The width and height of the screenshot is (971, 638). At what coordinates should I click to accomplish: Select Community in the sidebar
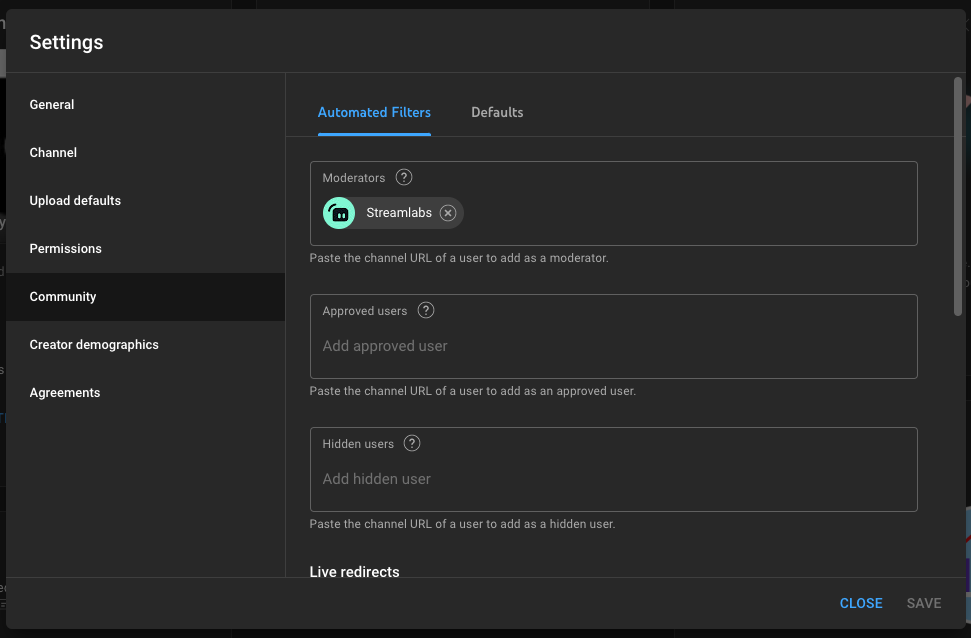click(x=63, y=297)
